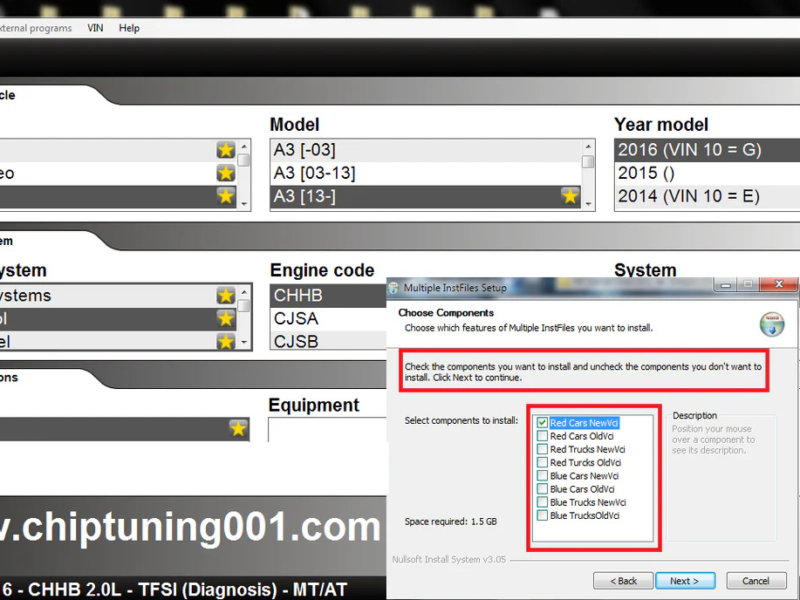Click the star icon beside A3 [13-]
Screen dimensions: 800x600
coord(570,196)
